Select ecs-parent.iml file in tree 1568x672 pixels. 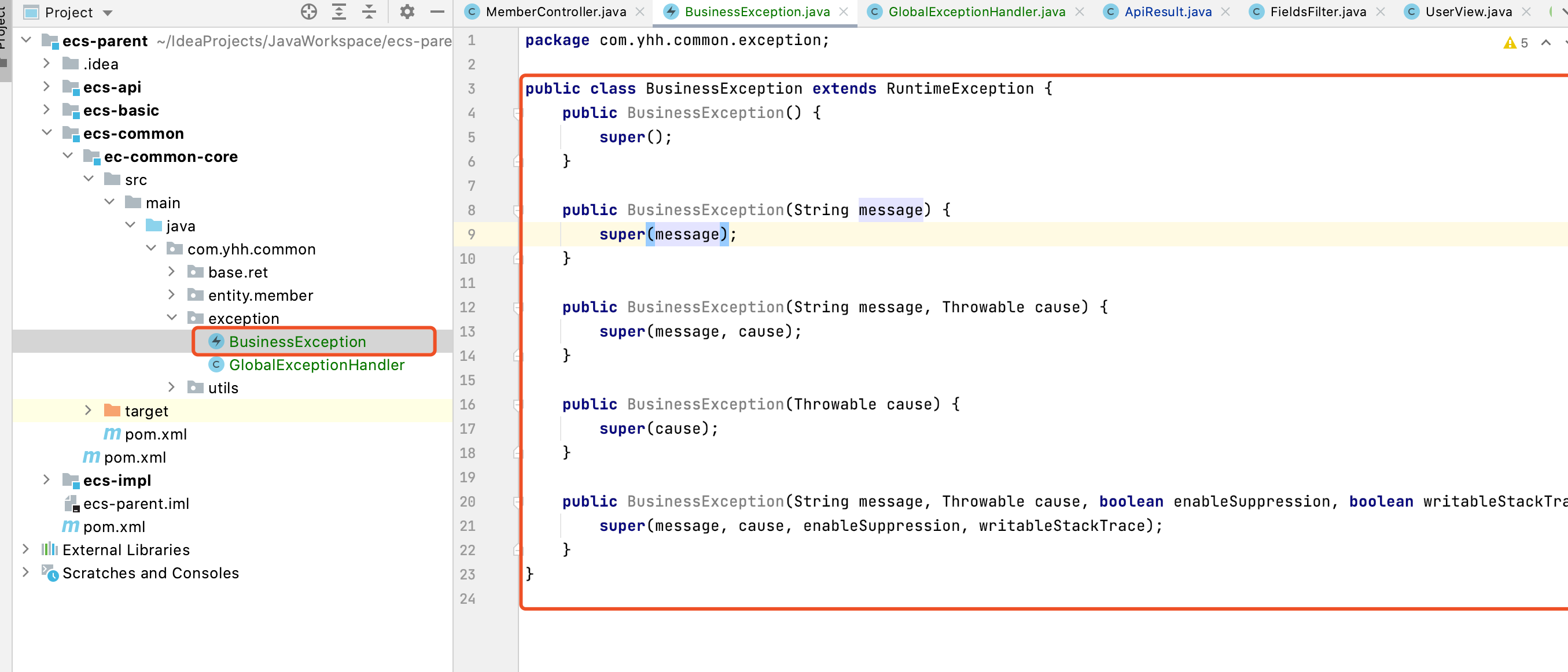(136, 503)
